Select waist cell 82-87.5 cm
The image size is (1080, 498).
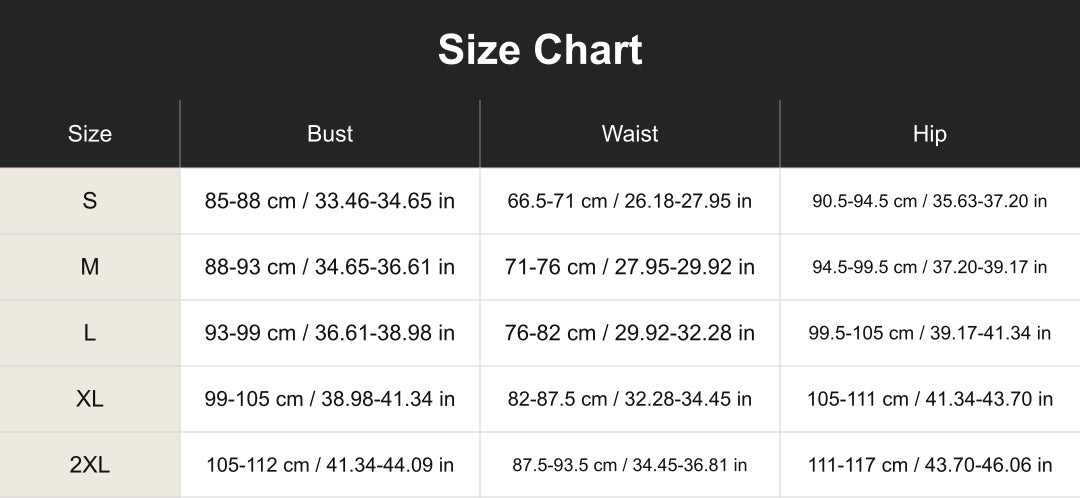(x=630, y=399)
